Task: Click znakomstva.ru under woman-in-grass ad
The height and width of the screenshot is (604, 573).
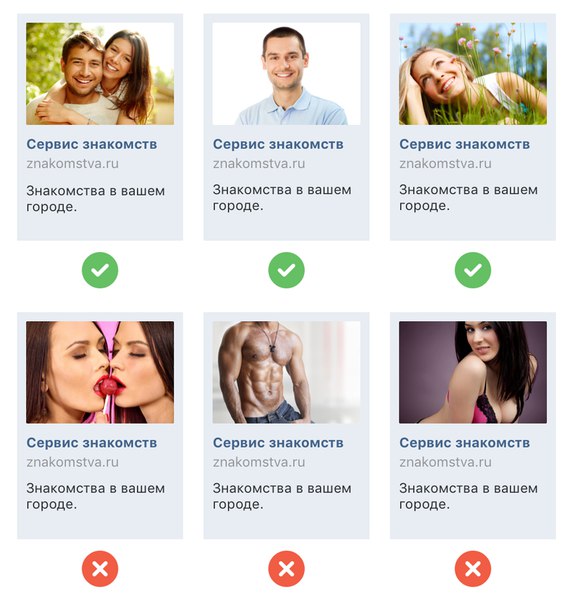Action: (x=445, y=163)
